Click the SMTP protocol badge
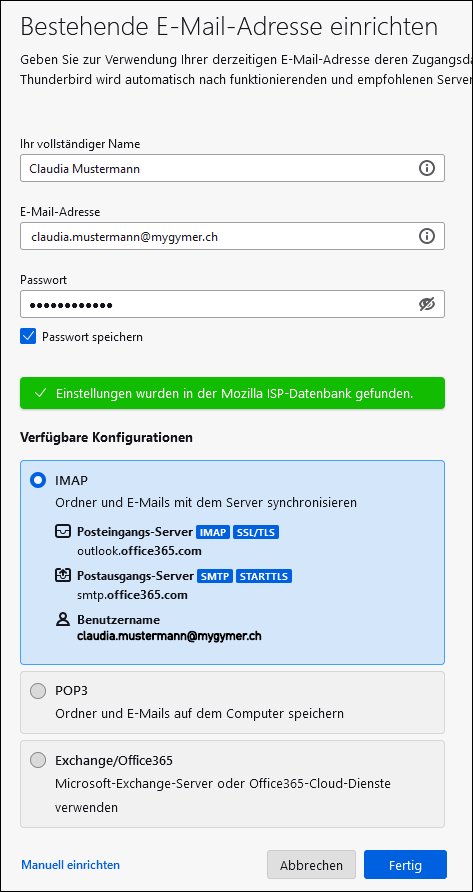The width and height of the screenshot is (473, 892). pos(215,576)
